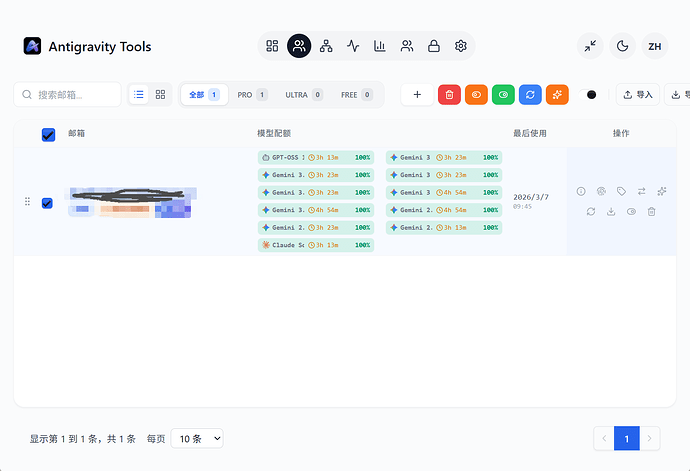Go to previous page with left chevron
The width and height of the screenshot is (690, 471).
(x=604, y=438)
